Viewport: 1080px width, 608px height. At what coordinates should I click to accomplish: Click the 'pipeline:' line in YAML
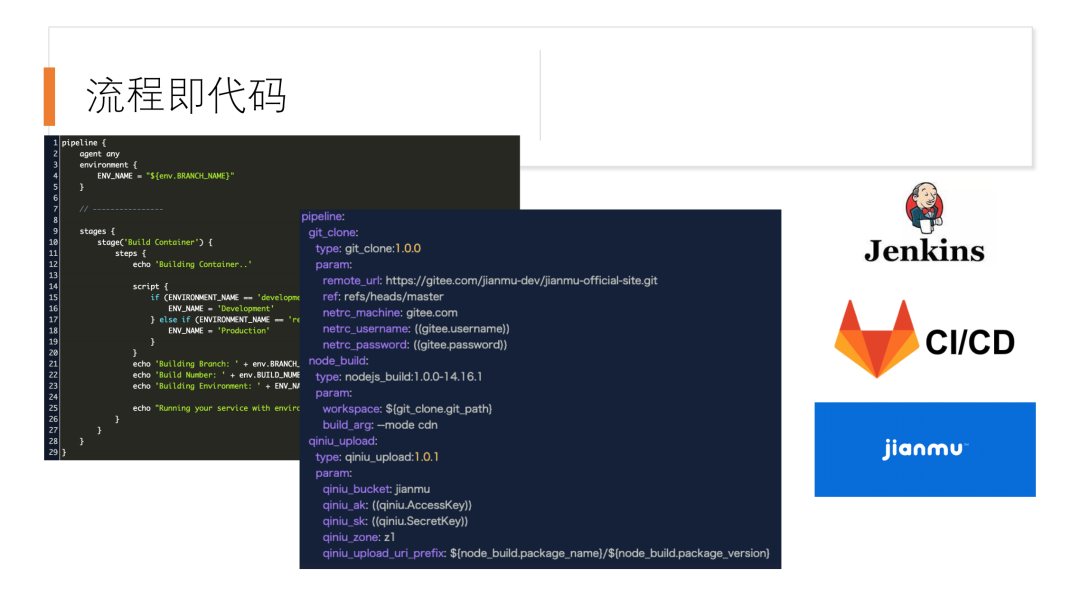[323, 216]
